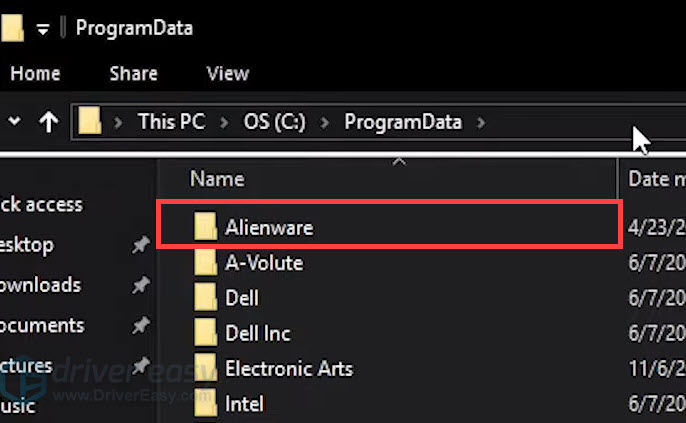Expand the chevron after ProgramData in path
Image resolution: width=686 pixels, height=423 pixels.
(481, 122)
